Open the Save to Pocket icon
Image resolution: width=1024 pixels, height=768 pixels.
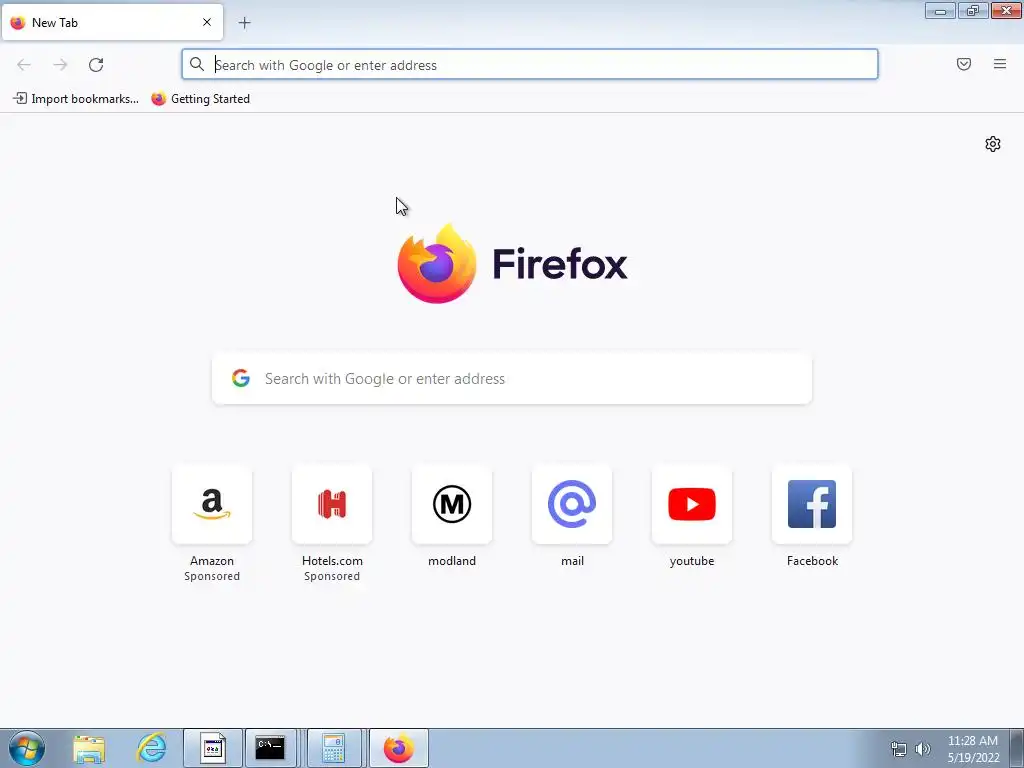click(x=964, y=64)
